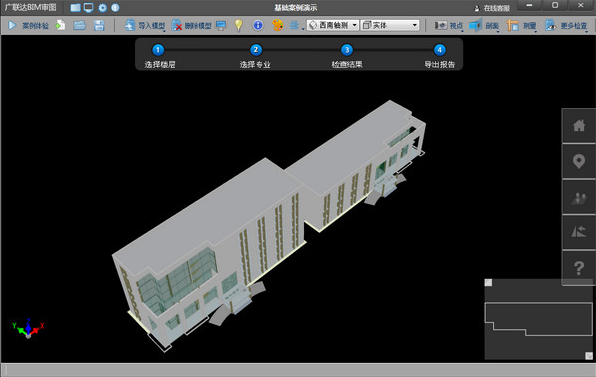This screenshot has height=377, width=596.
Task: Click the question mark help sidebar icon
Action: (x=579, y=268)
